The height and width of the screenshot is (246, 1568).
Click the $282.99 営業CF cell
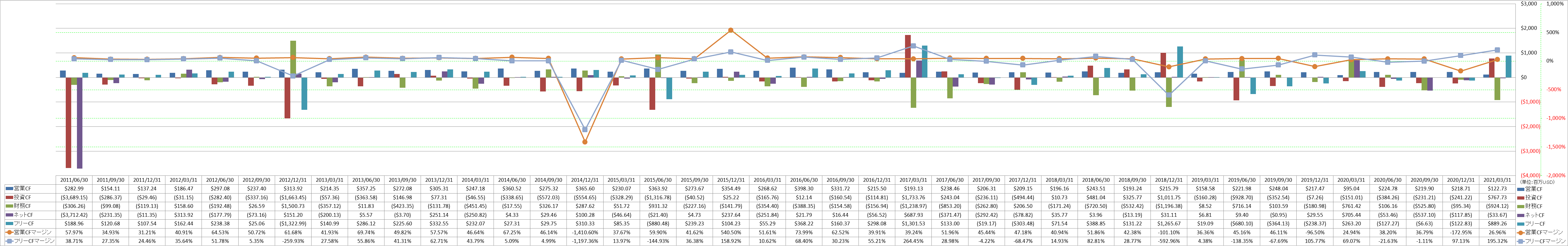click(74, 189)
